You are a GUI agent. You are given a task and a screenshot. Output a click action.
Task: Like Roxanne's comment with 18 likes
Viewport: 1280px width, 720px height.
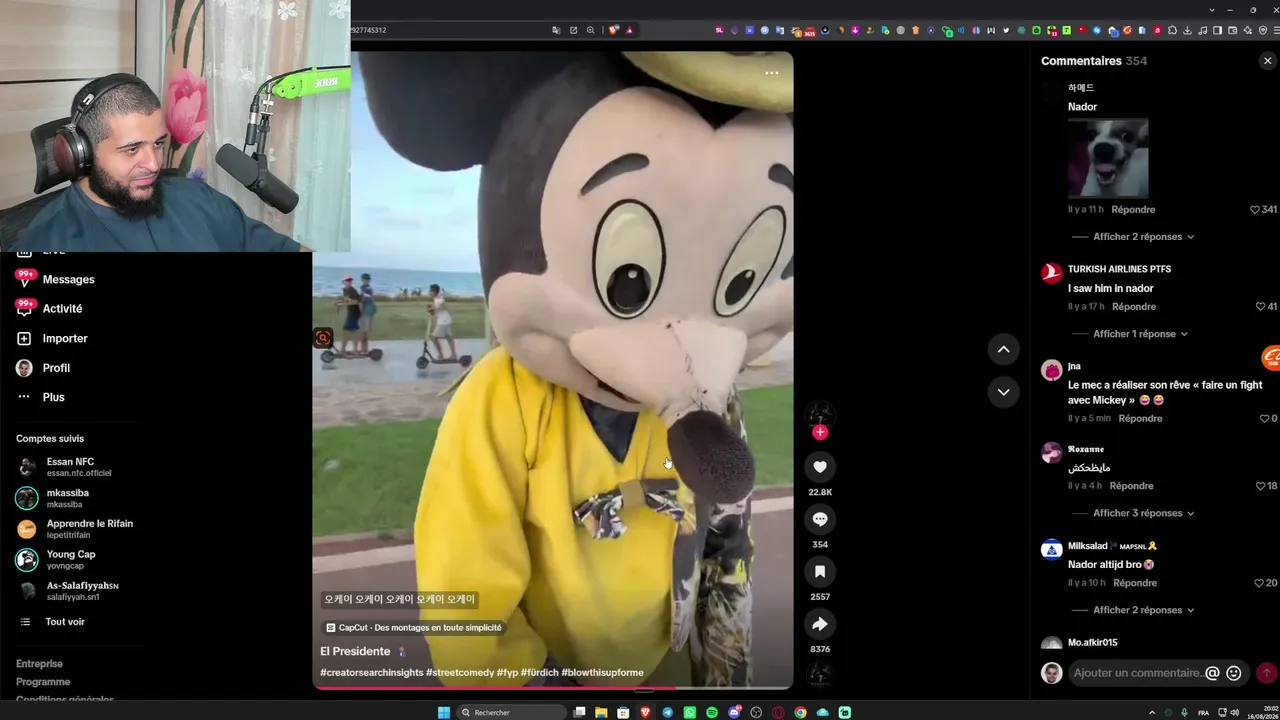(x=1260, y=486)
